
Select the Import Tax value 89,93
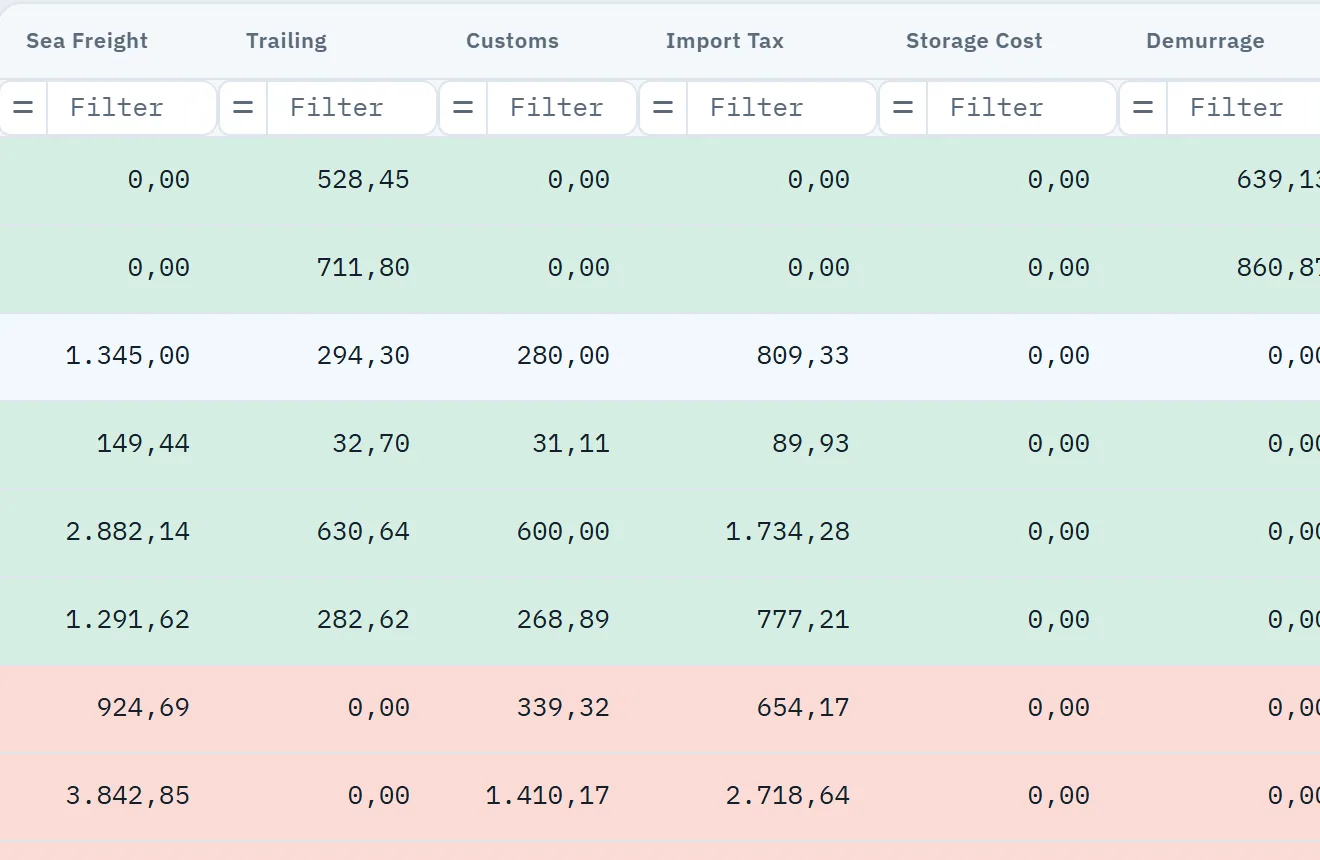tap(811, 444)
